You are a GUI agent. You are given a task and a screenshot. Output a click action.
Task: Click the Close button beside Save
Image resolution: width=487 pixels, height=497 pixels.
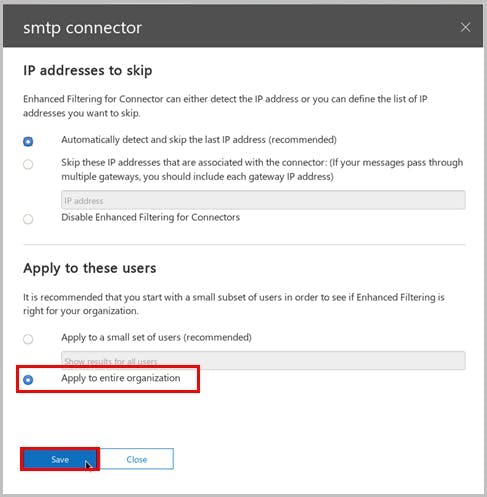coord(137,459)
